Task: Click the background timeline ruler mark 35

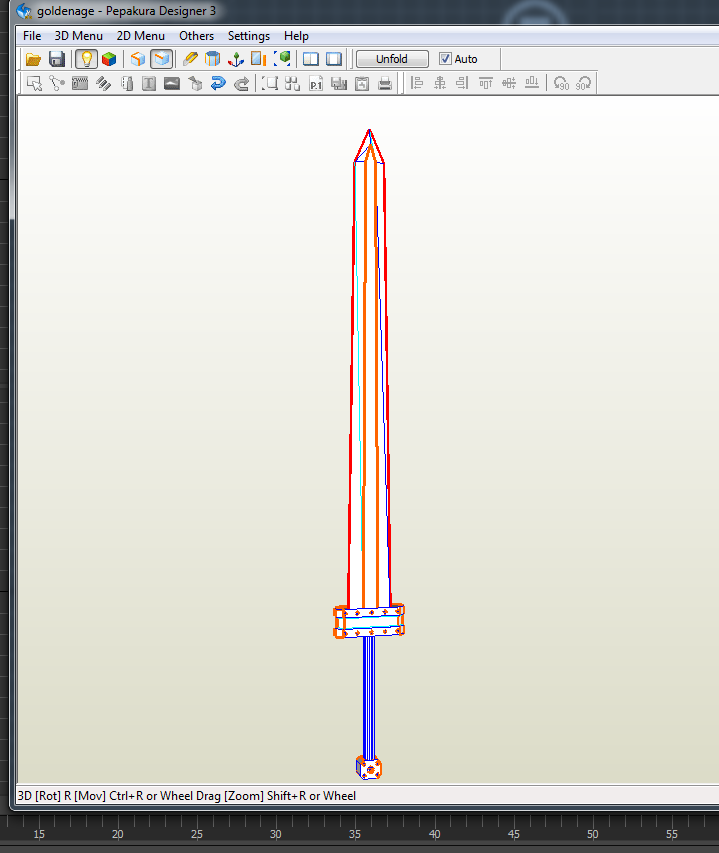Action: [x=355, y=834]
